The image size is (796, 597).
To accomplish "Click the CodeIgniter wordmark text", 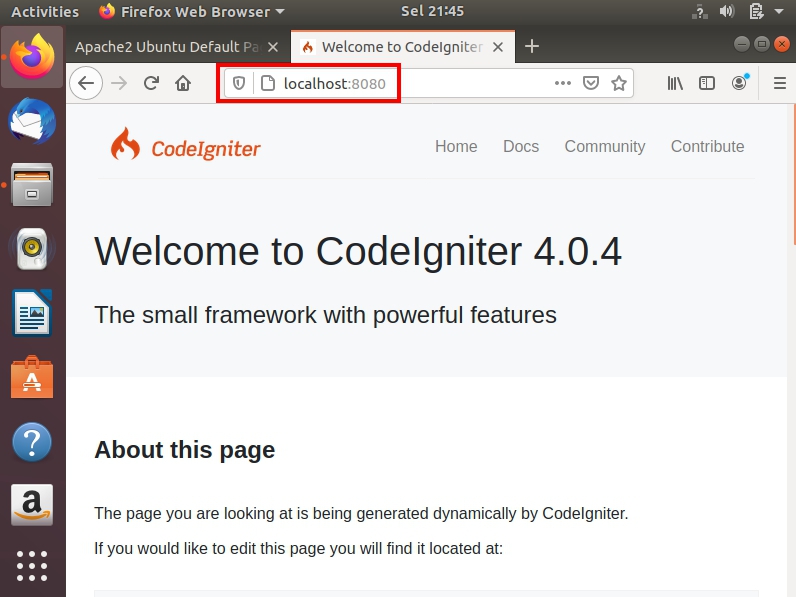I will 206,149.
